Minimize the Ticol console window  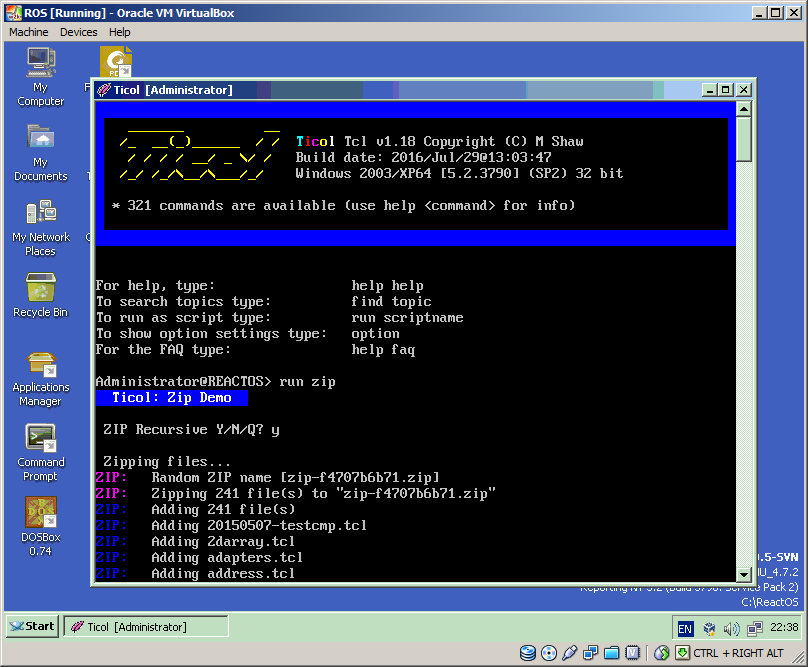click(x=710, y=90)
